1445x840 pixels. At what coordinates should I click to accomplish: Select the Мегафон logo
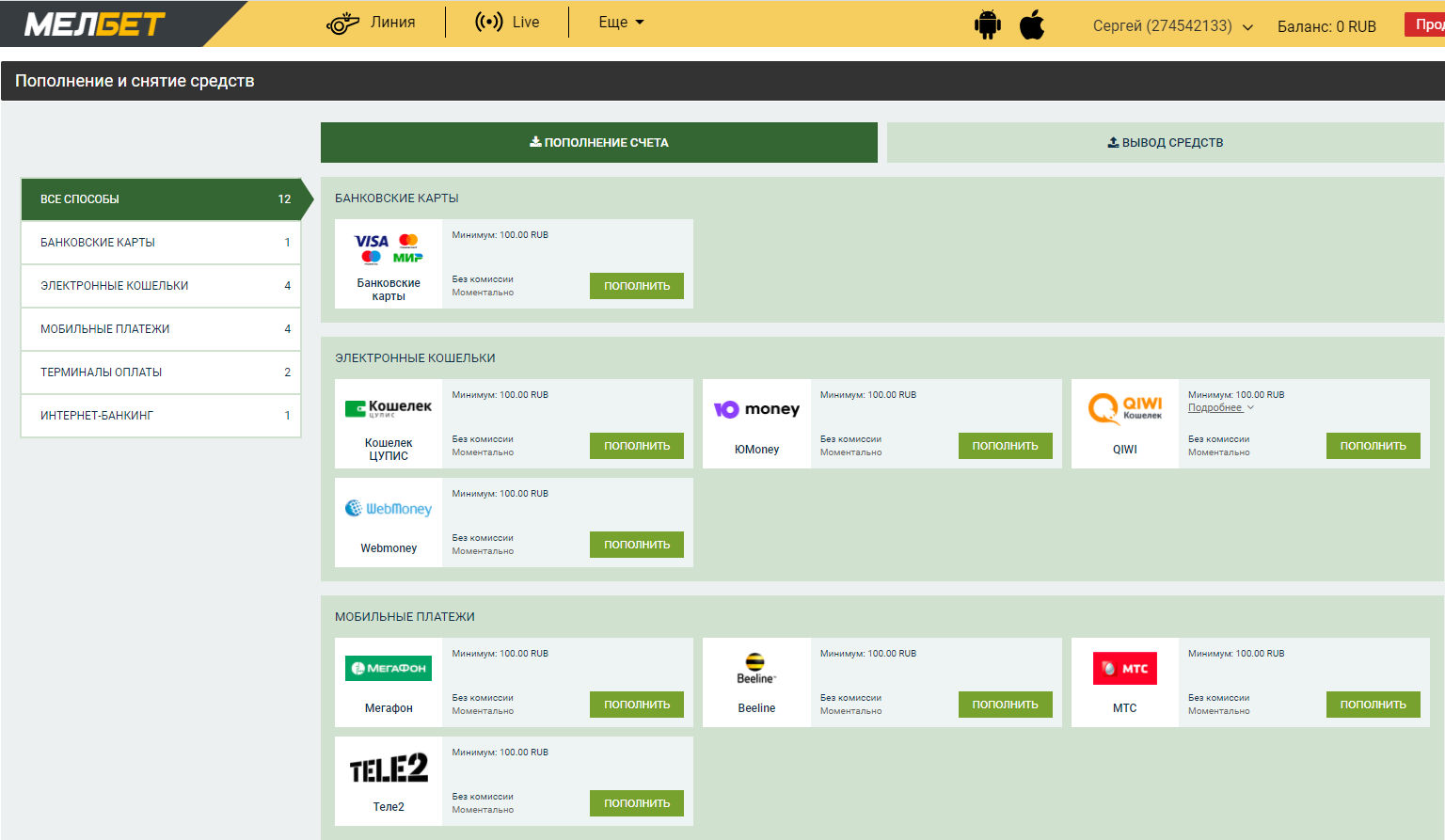pyautogui.click(x=389, y=668)
